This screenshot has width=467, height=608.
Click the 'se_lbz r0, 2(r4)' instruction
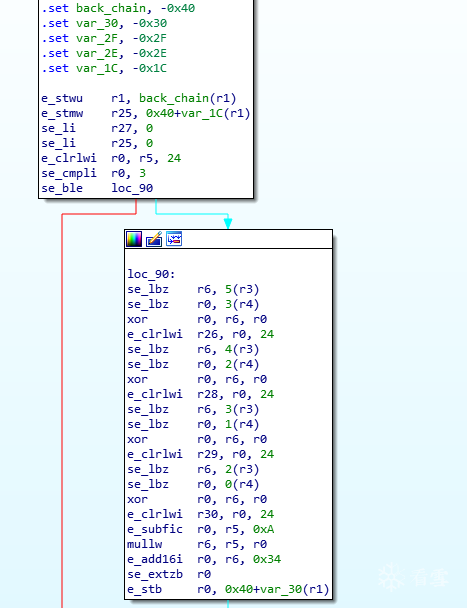coord(193,364)
